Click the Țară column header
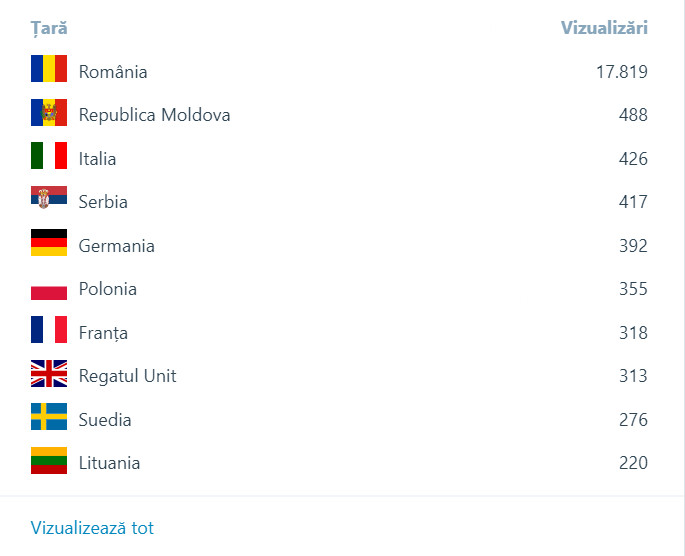Viewport: 685px width, 556px height. pos(49,28)
